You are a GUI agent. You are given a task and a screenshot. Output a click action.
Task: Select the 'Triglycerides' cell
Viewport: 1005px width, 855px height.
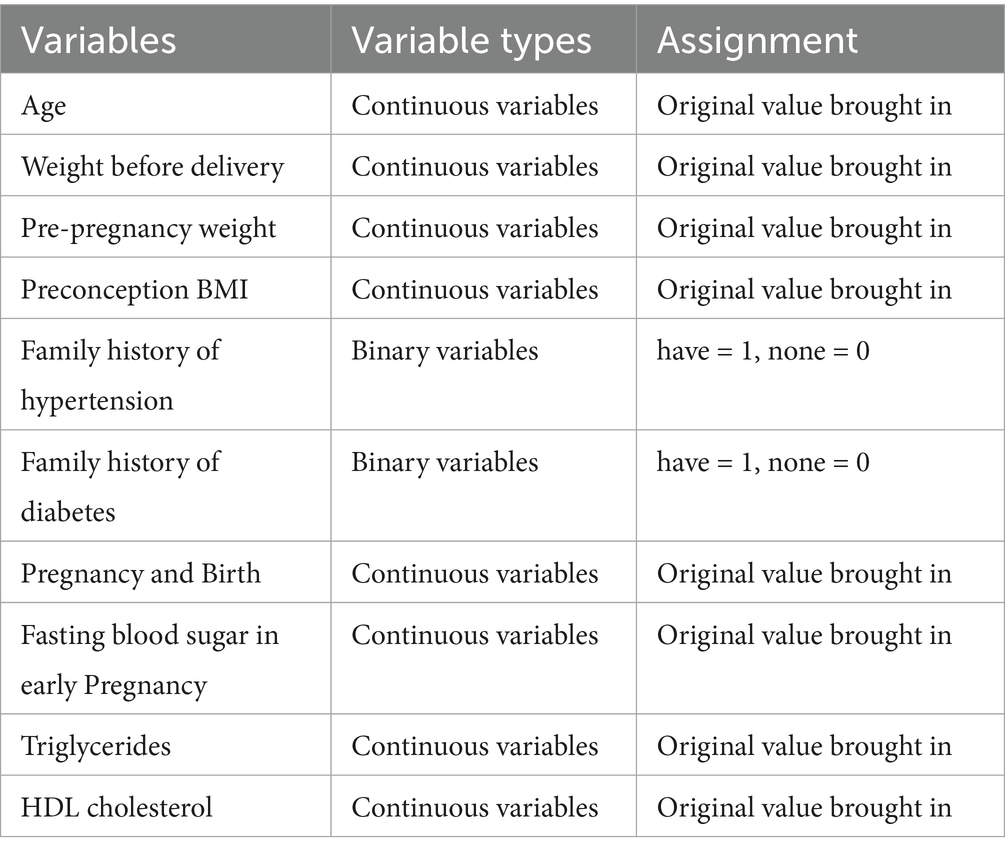(x=96, y=746)
